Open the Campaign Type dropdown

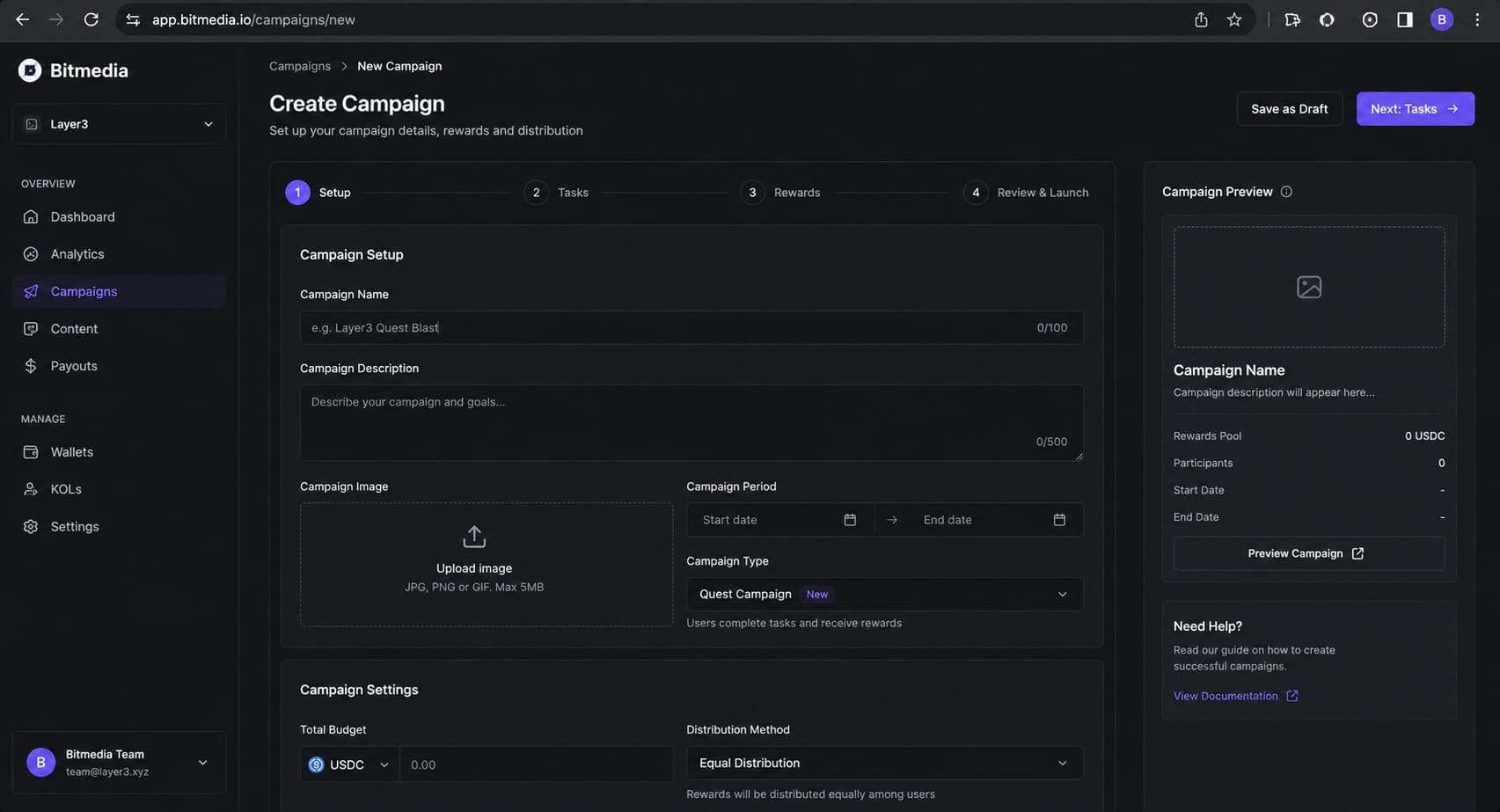(x=884, y=594)
